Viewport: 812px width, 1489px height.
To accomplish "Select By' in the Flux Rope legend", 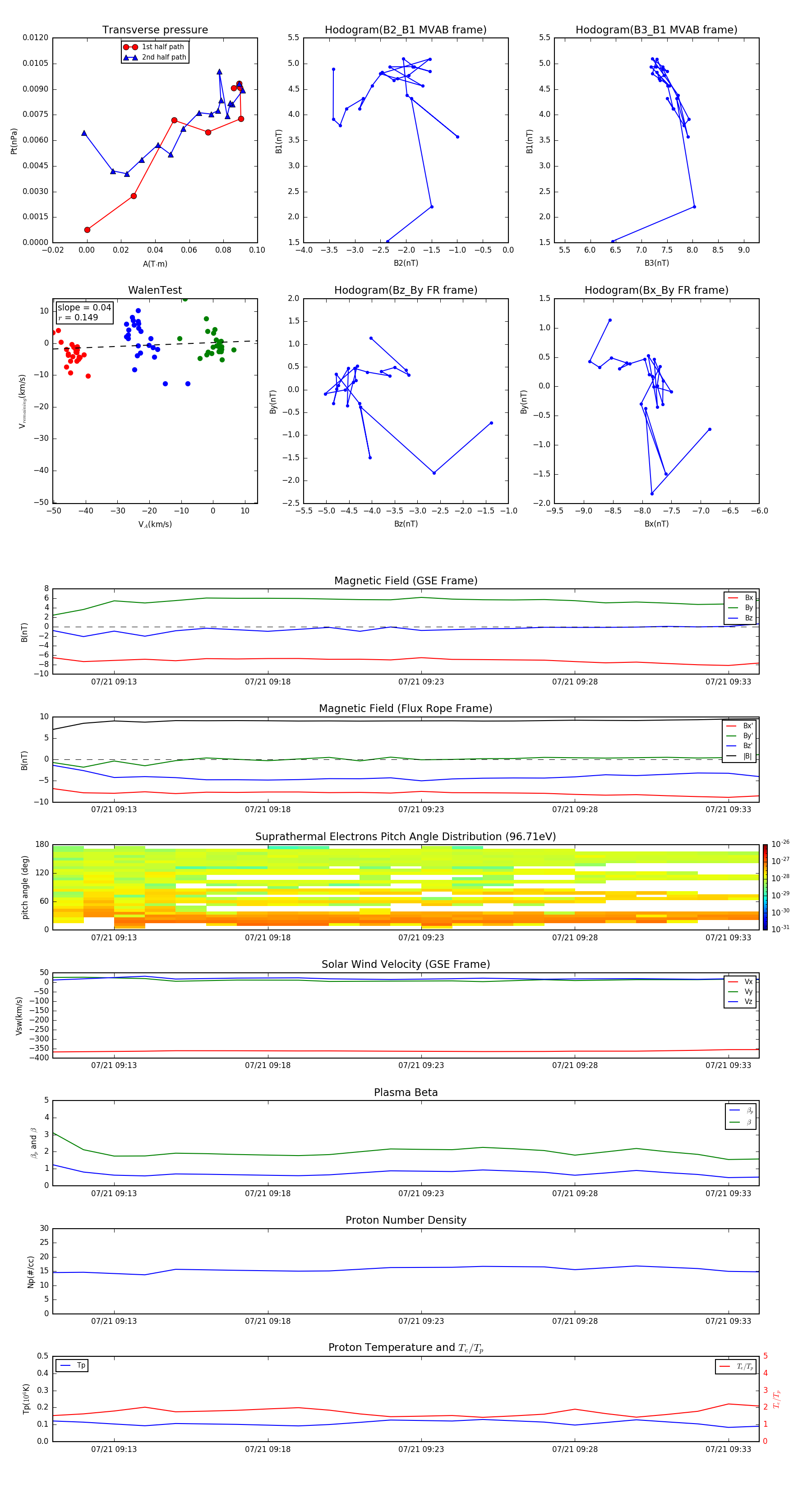I will (740, 736).
